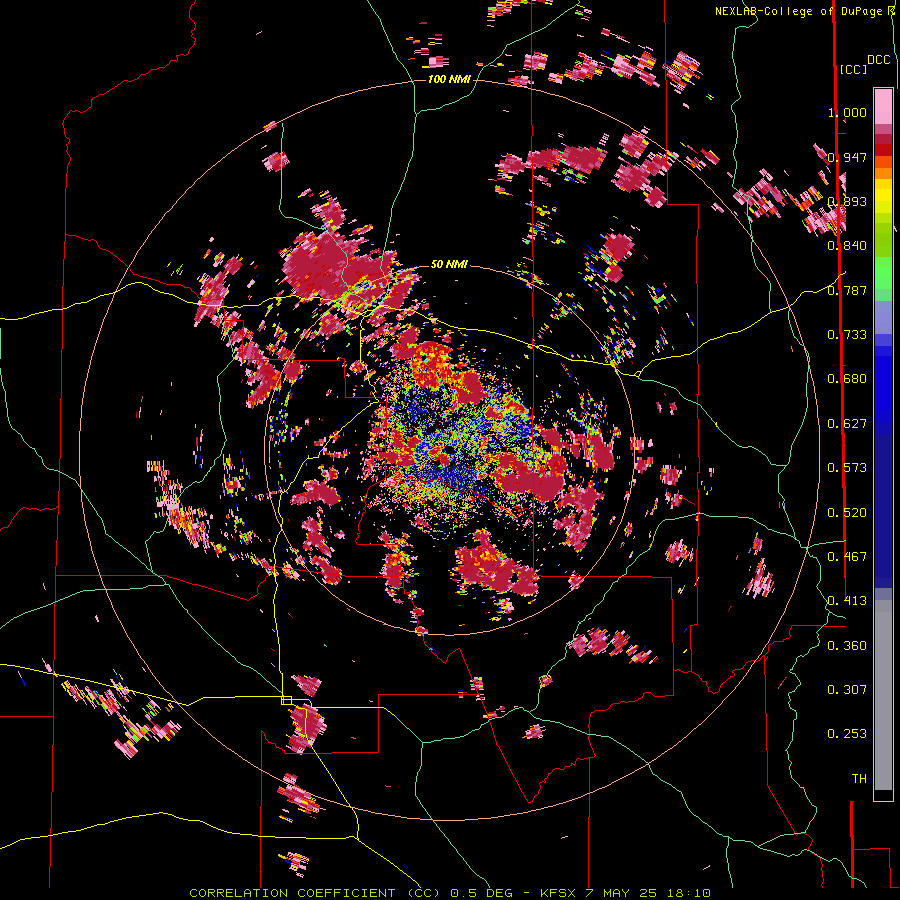Click the [CC] legend unit label

[x=853, y=69]
